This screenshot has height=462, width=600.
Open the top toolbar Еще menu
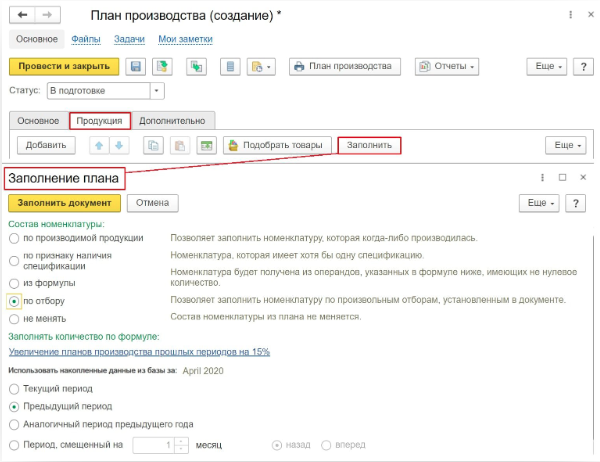(546, 67)
